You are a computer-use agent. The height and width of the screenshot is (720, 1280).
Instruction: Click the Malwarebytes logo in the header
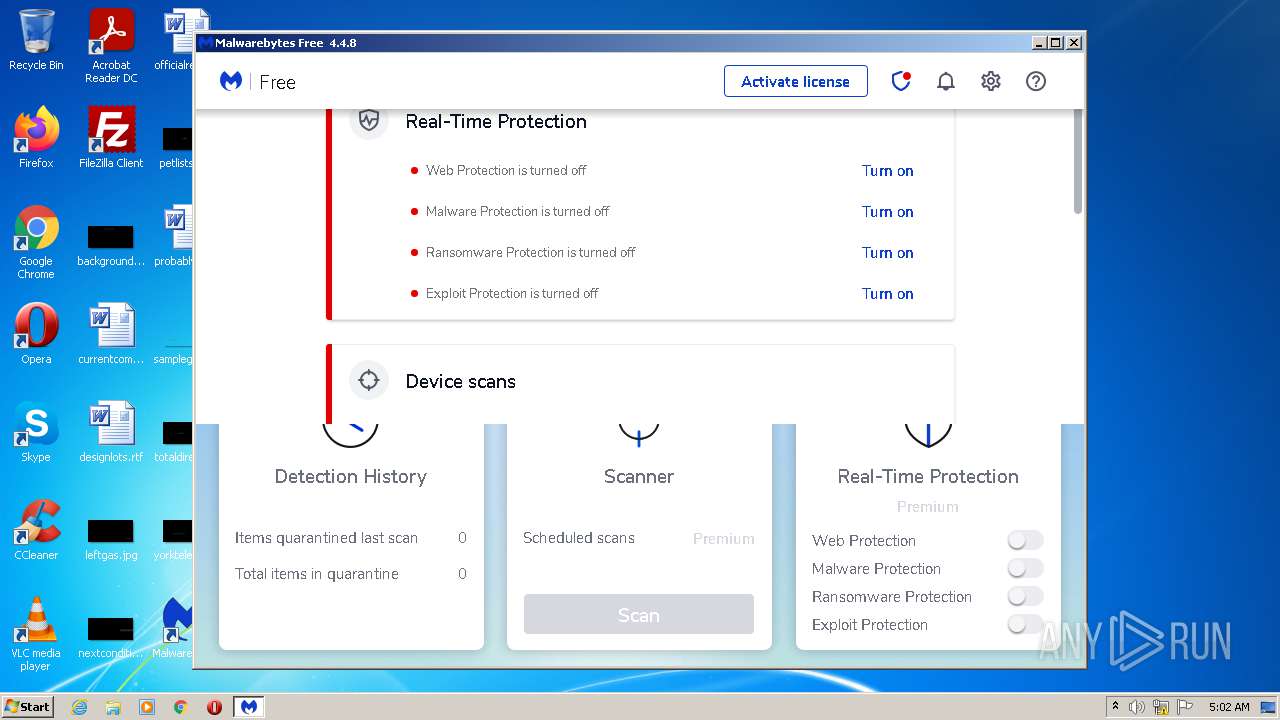(231, 81)
